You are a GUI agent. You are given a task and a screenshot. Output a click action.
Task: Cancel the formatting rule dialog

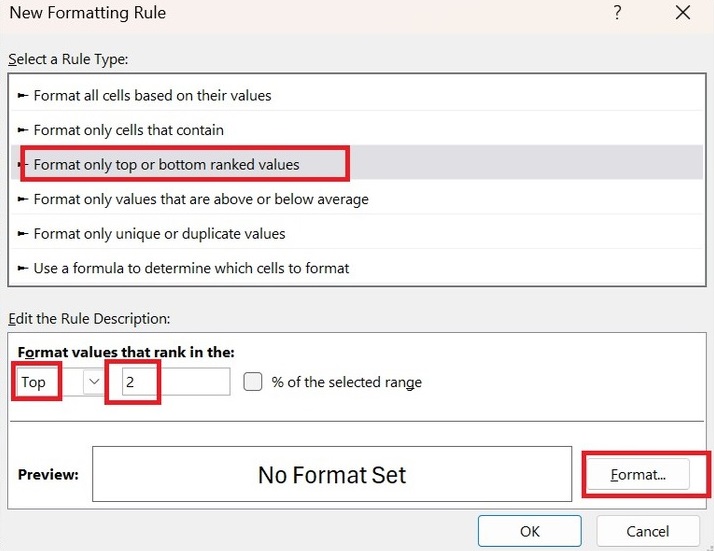click(x=647, y=531)
